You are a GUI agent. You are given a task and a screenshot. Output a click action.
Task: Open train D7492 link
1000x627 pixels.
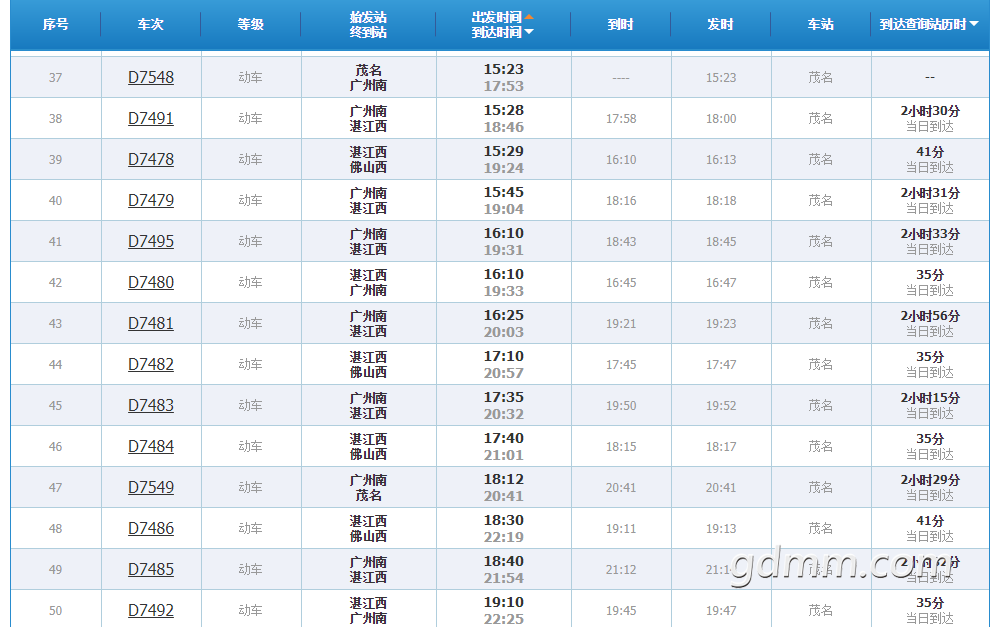click(151, 610)
